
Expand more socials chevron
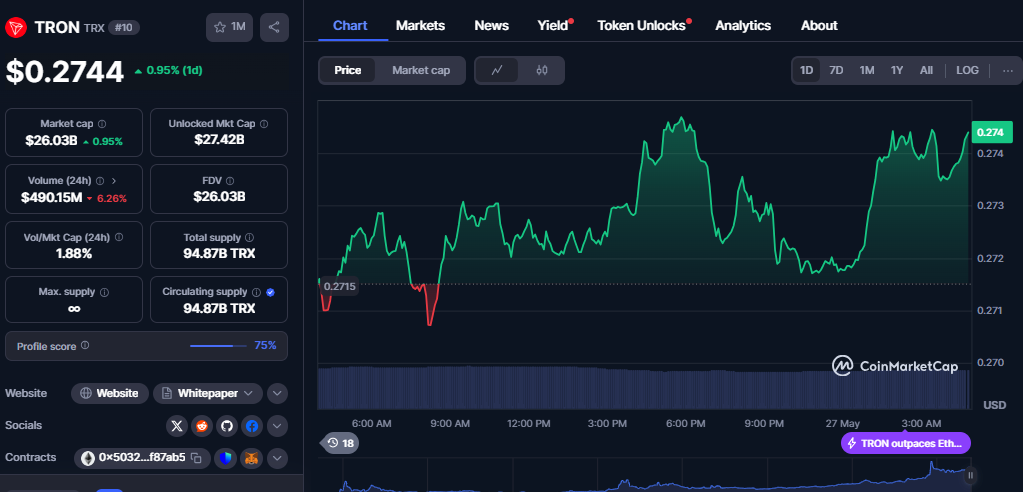(x=277, y=427)
